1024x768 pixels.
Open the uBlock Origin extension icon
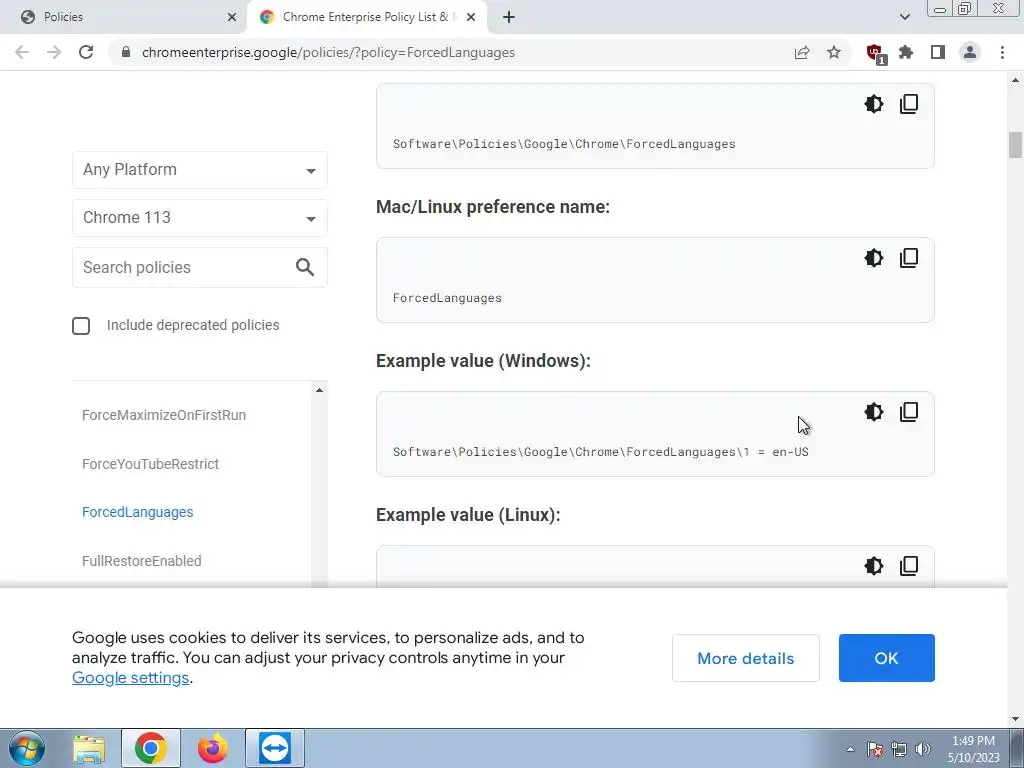(875, 53)
